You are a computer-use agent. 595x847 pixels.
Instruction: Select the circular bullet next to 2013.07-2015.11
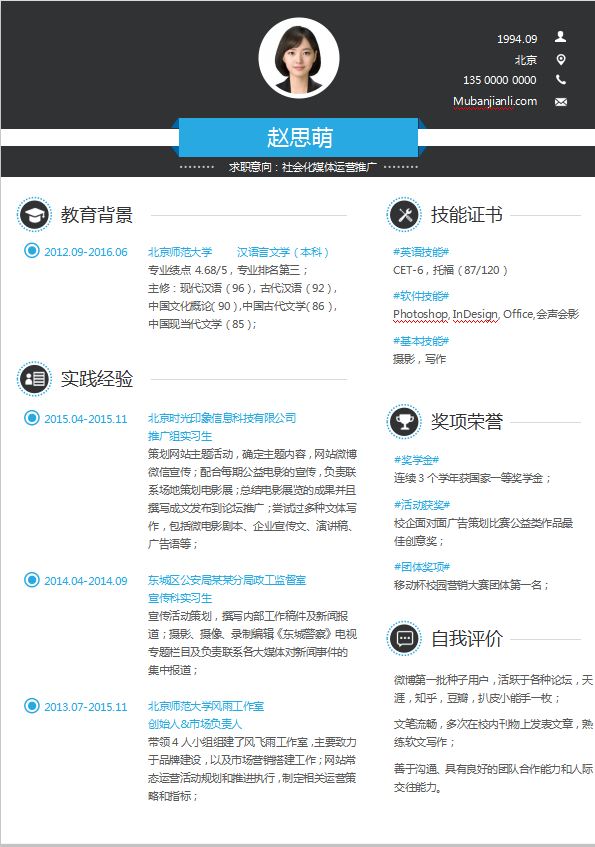[32, 705]
